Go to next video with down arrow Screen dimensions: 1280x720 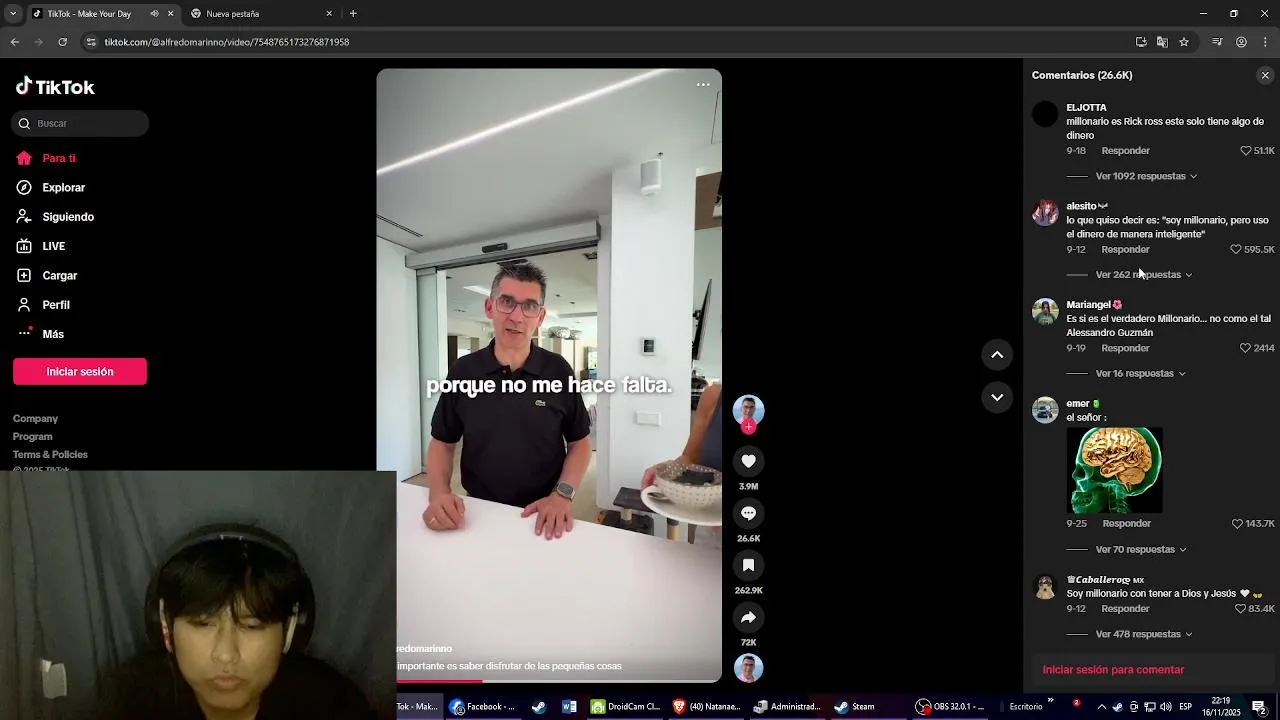pos(997,397)
